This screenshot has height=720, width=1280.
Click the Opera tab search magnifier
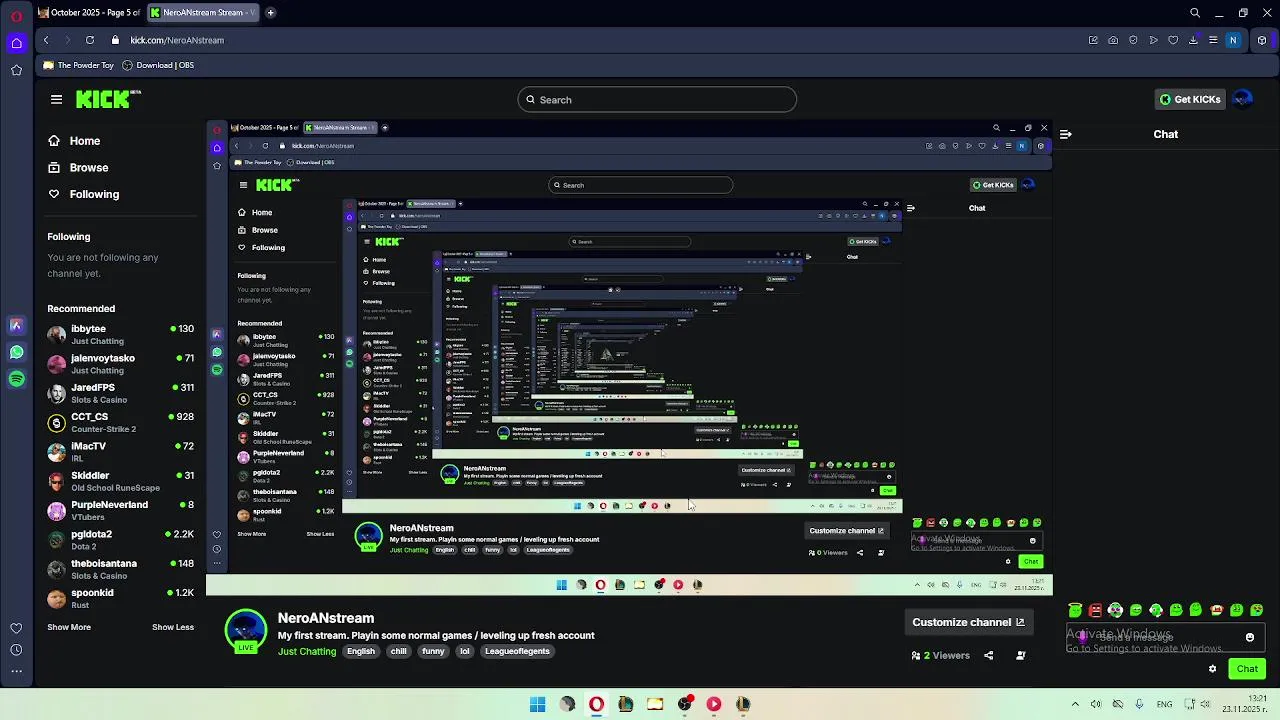point(1195,13)
